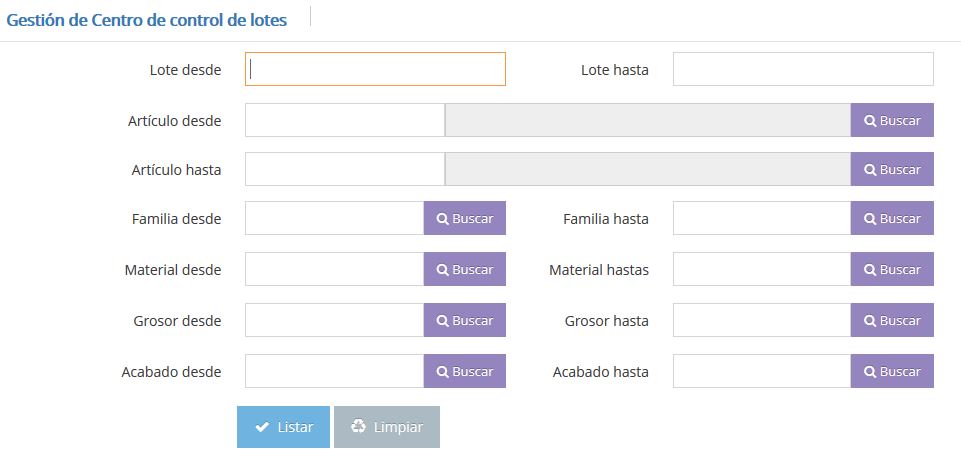The image size is (961, 451).
Task: Click the Familia hasta label
Action: pyautogui.click(x=606, y=219)
